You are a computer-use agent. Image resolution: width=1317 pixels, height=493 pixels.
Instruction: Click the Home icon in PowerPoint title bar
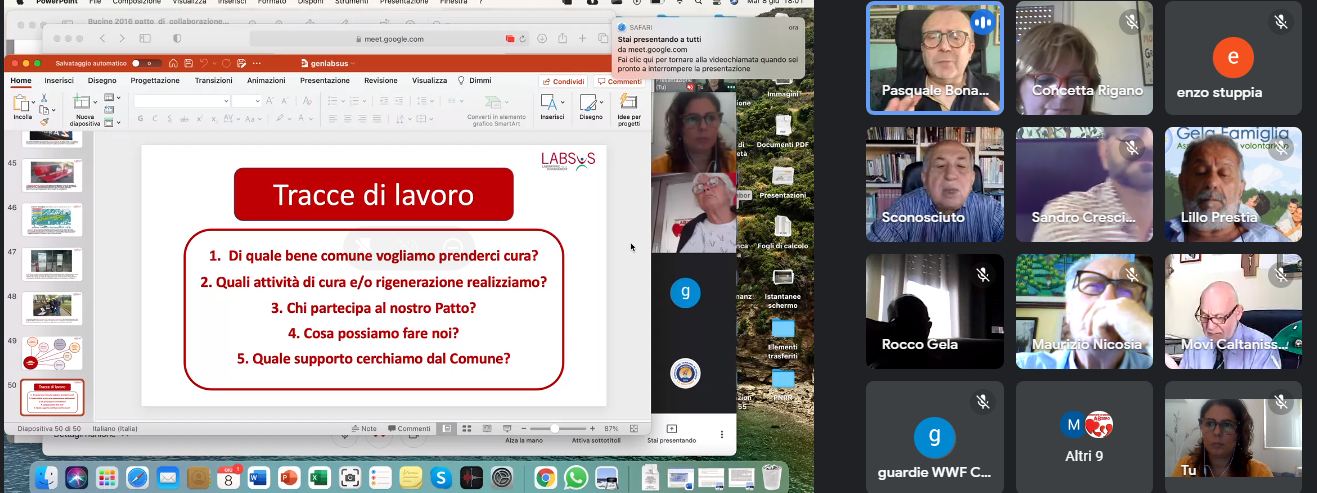point(173,63)
